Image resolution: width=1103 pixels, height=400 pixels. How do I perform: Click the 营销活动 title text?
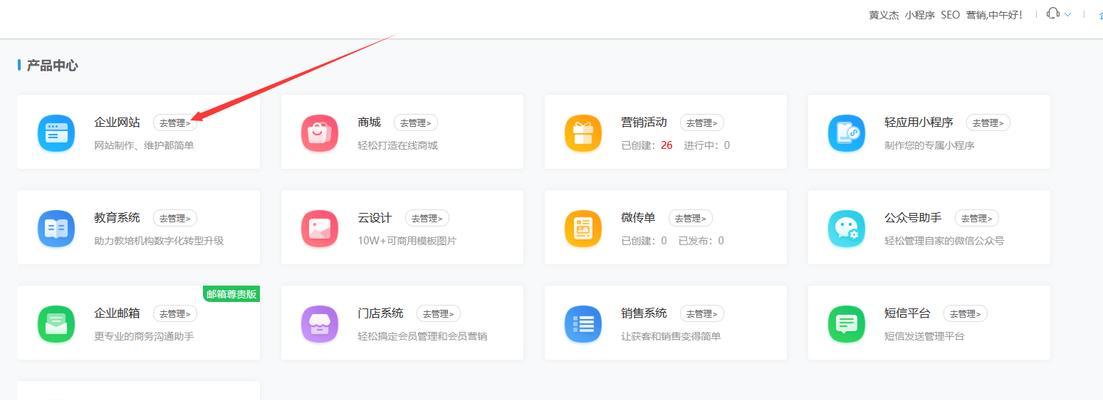tap(644, 122)
